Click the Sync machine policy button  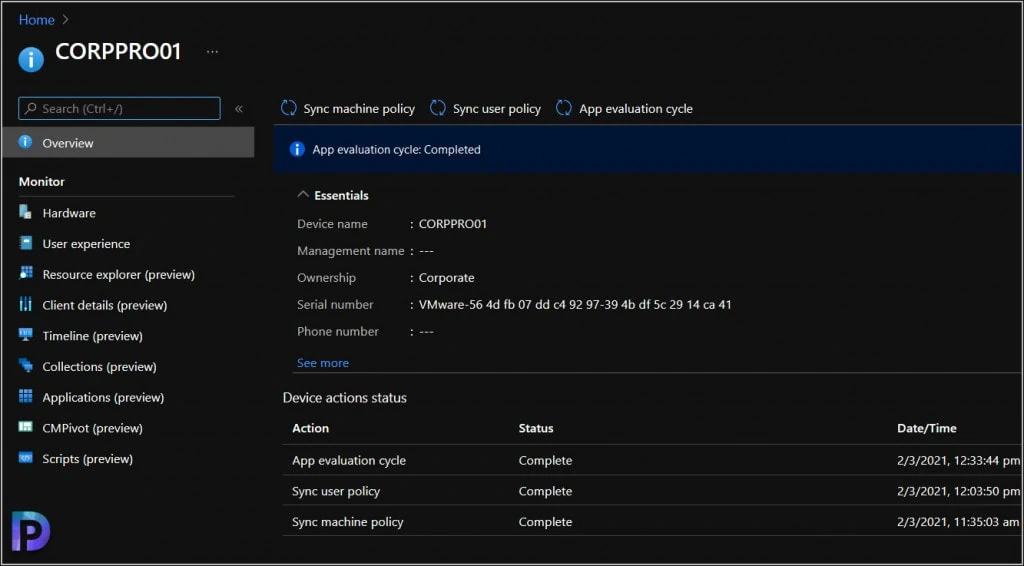(x=348, y=108)
